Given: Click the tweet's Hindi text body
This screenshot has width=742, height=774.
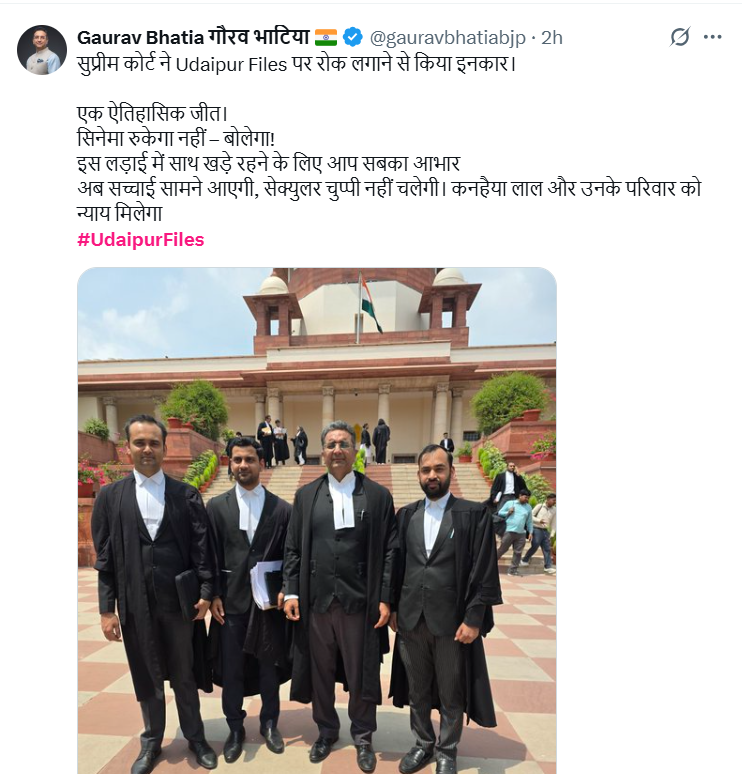Looking at the screenshot, I should (x=389, y=139).
